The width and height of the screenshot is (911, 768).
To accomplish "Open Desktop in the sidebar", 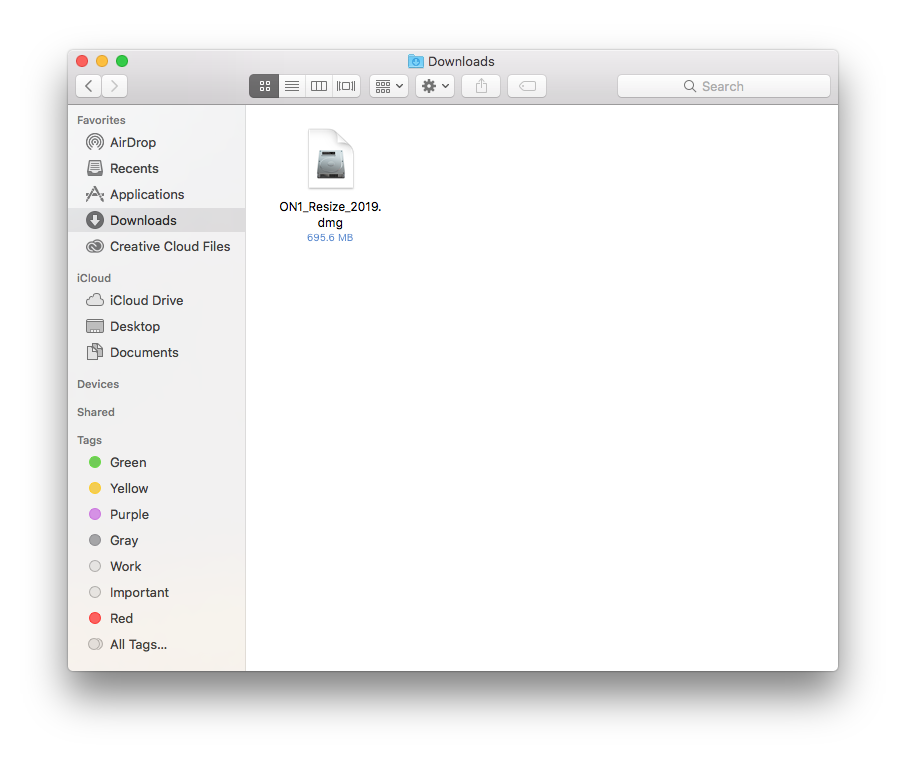I will (156, 326).
